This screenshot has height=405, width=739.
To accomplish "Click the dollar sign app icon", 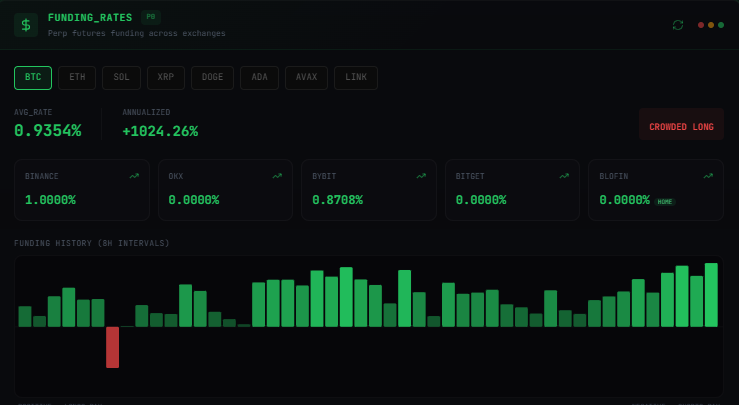I will (x=26, y=25).
